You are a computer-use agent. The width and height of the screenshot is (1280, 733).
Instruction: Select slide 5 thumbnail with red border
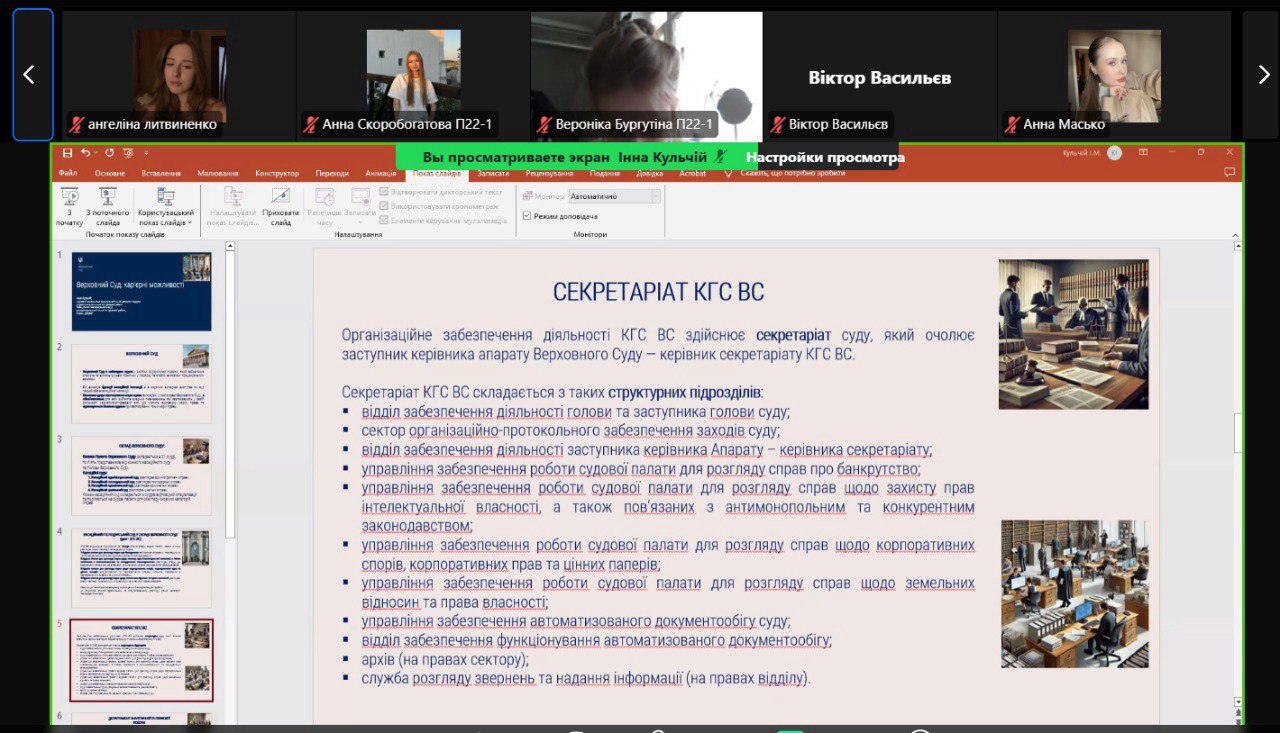point(141,660)
